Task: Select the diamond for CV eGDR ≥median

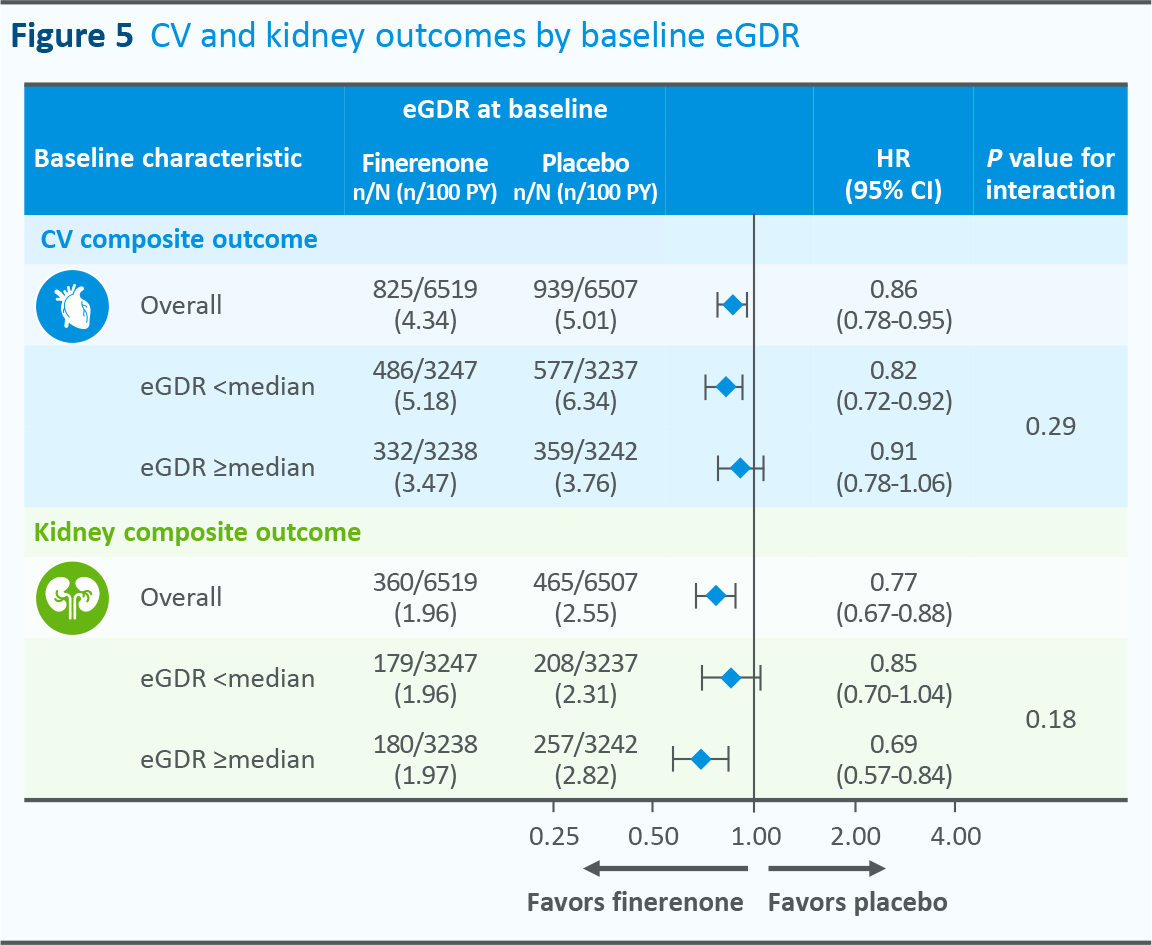Action: tap(740, 467)
